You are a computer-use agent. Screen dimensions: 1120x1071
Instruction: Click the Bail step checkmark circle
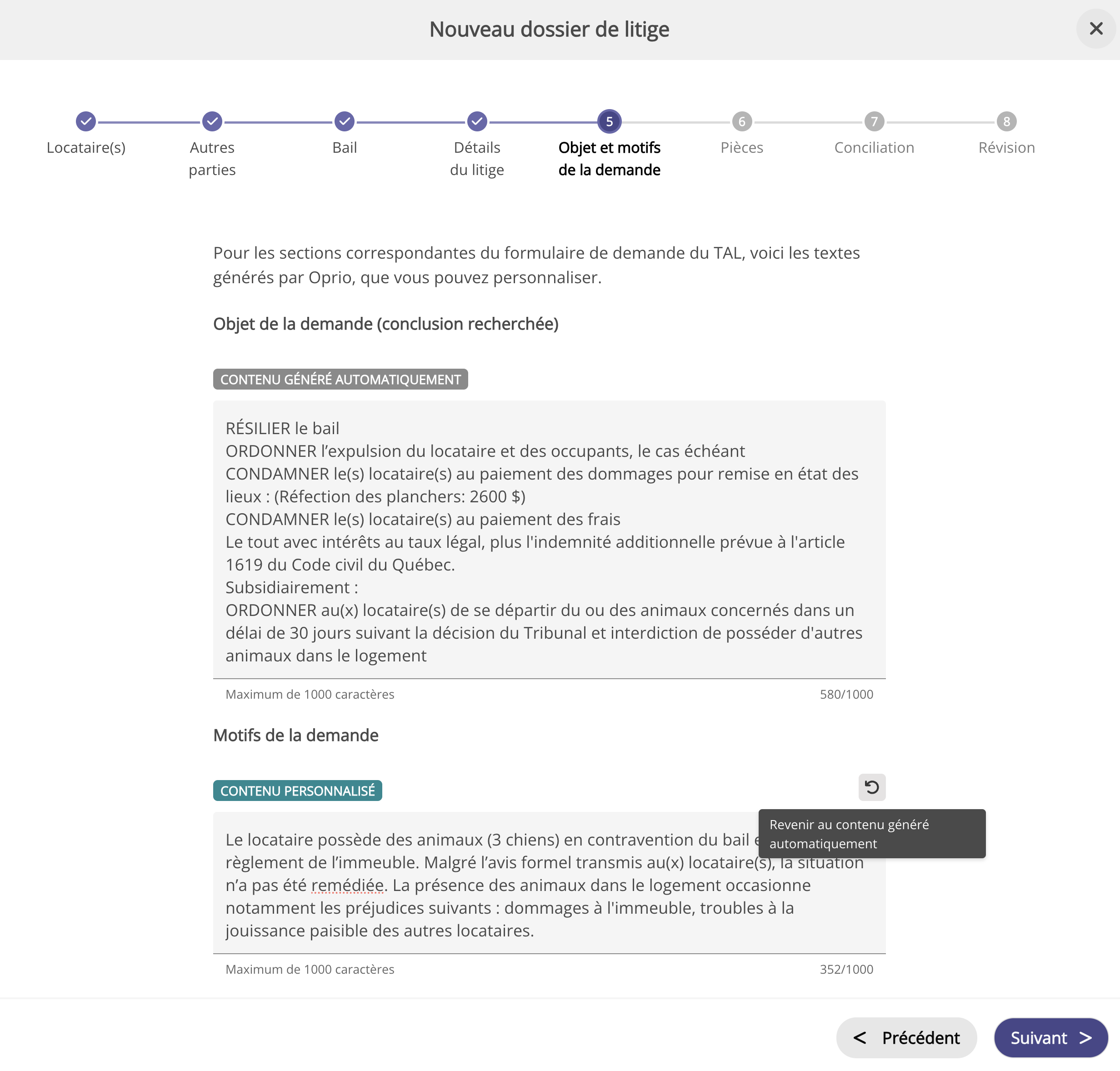(344, 121)
